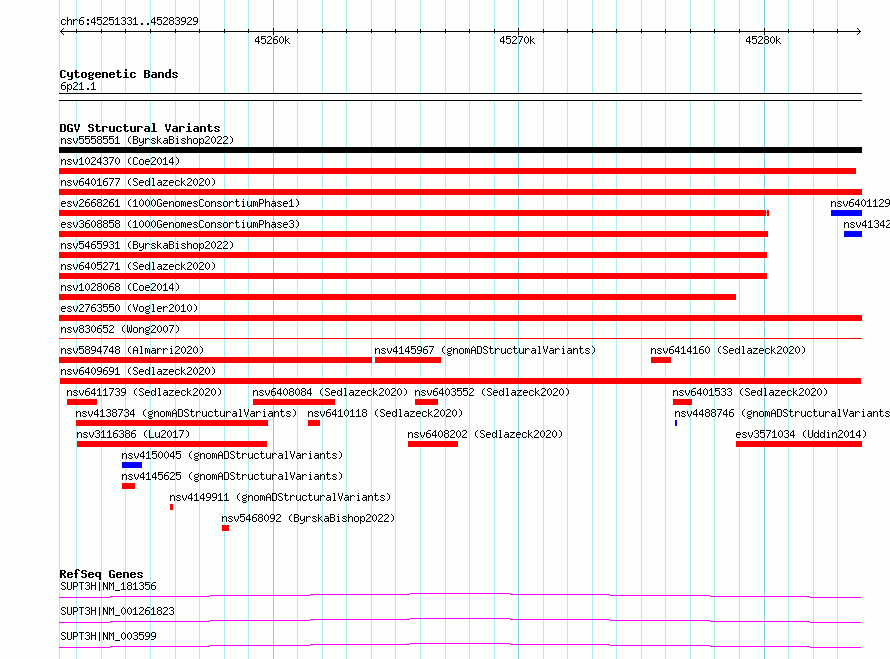
Task: Open nsv830652 (Wong2007) variant label
Action: tap(120, 329)
